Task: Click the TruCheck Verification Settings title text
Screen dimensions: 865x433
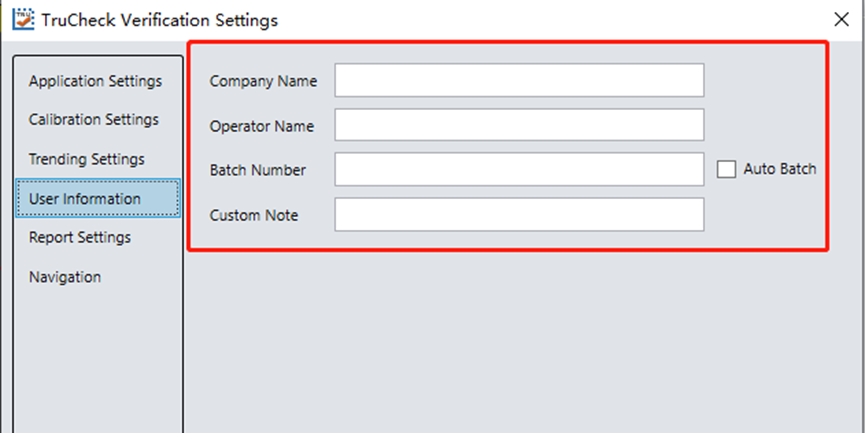Action: tap(160, 19)
